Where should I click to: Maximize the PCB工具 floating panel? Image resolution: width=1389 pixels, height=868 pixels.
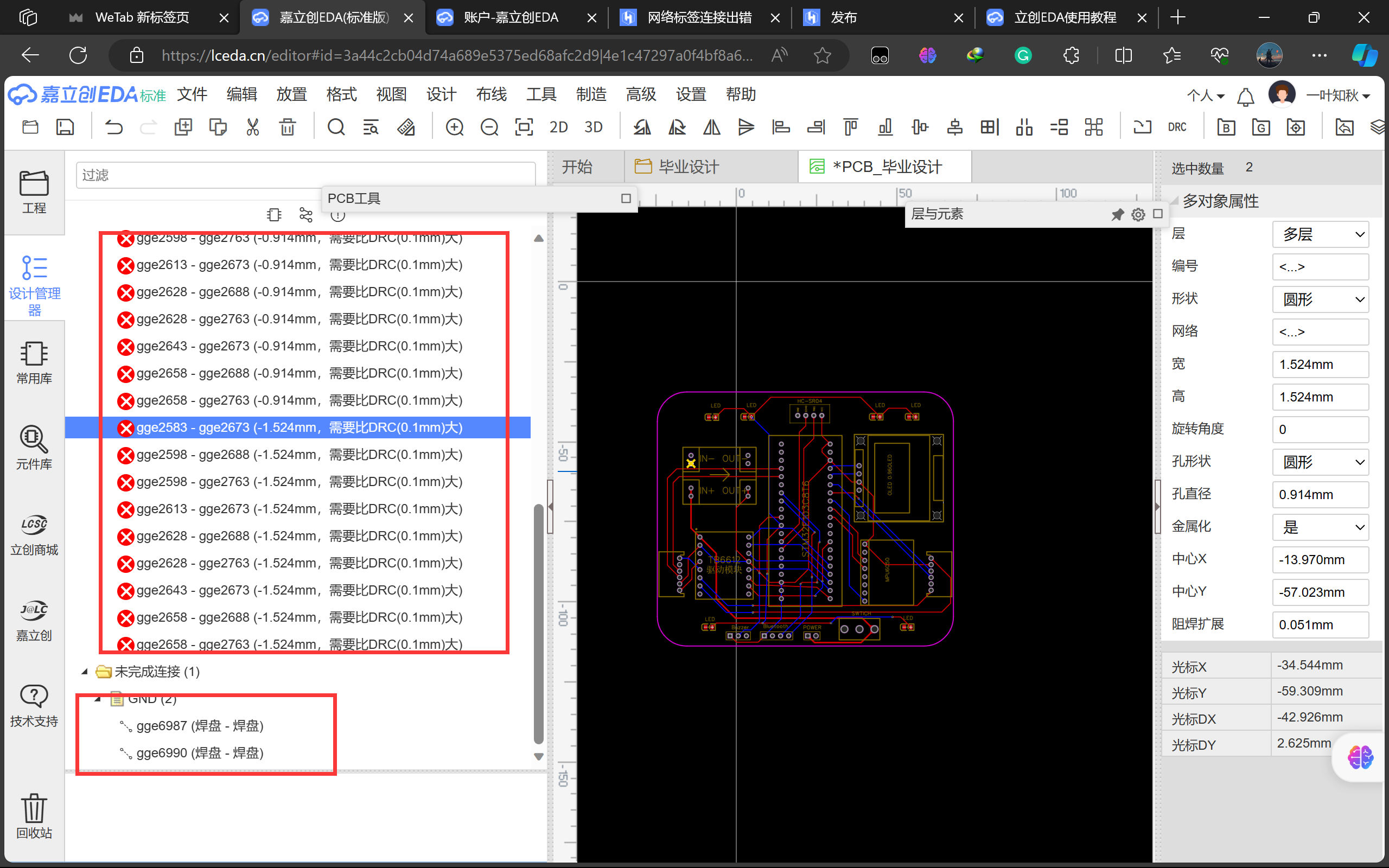(626, 198)
